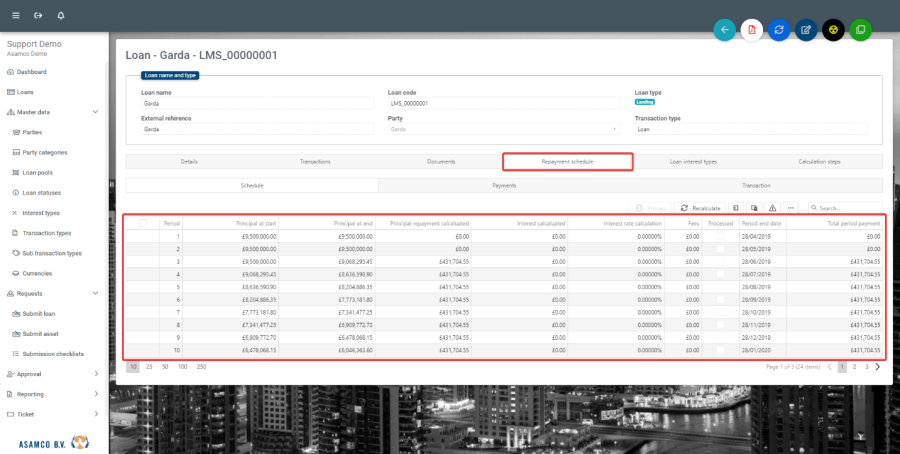The height and width of the screenshot is (454, 900).
Task: Open the edit loan pencil icon
Action: [x=806, y=30]
